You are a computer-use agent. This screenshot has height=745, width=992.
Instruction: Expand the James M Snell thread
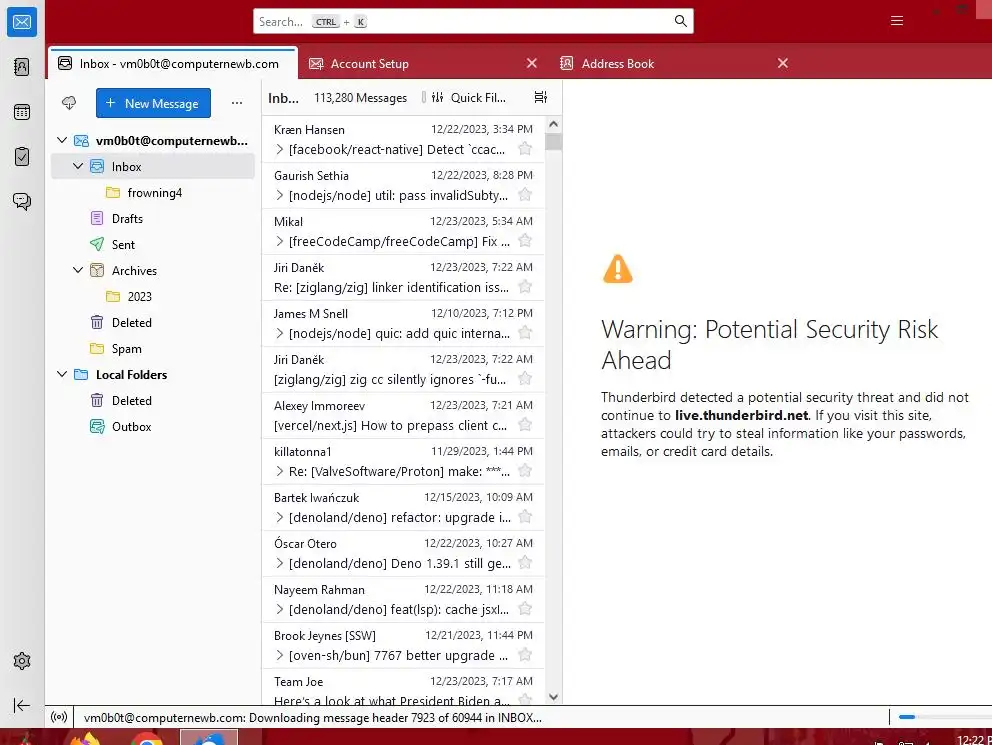point(280,333)
